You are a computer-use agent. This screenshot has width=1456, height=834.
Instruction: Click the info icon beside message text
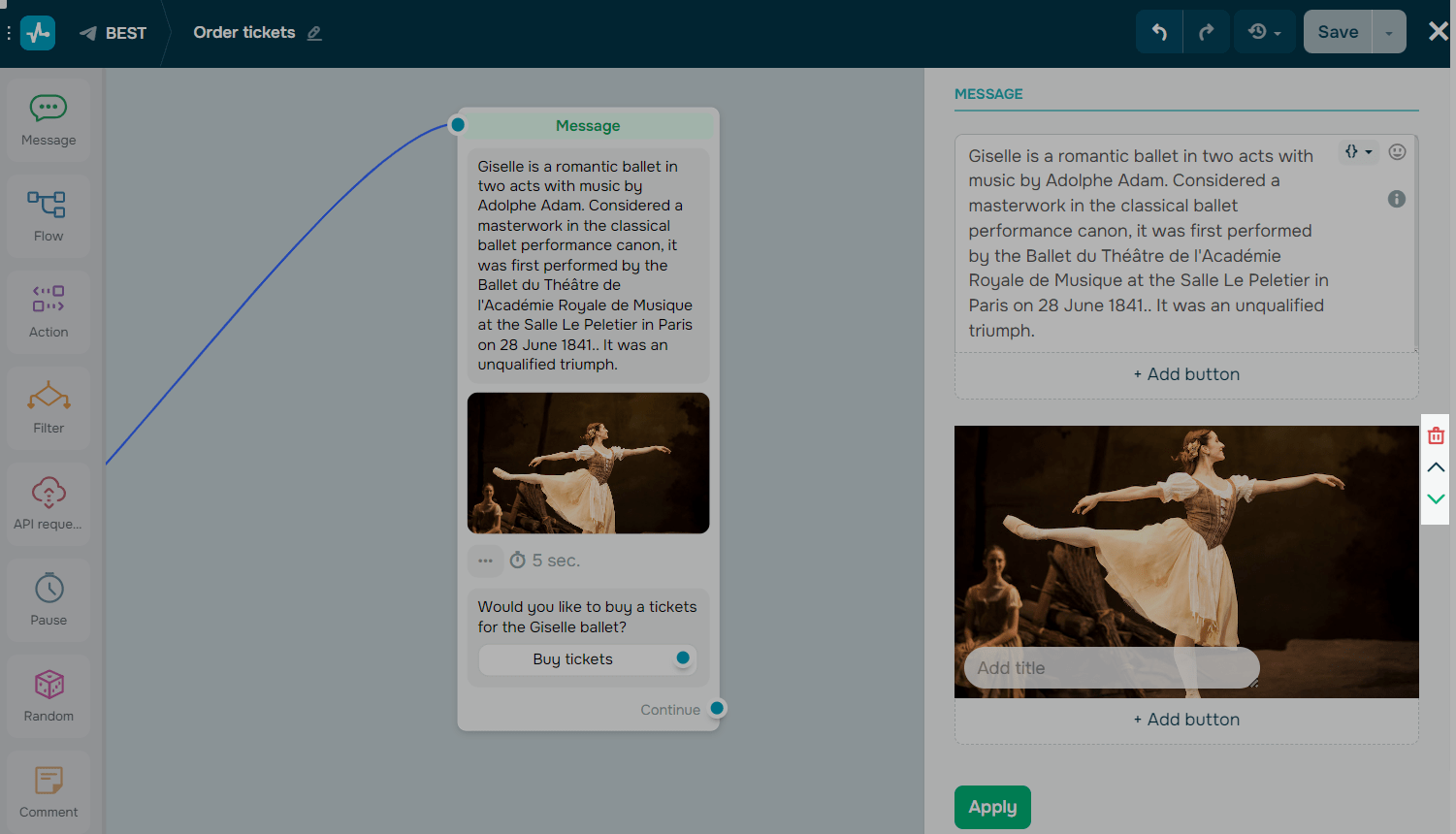pos(1397,199)
